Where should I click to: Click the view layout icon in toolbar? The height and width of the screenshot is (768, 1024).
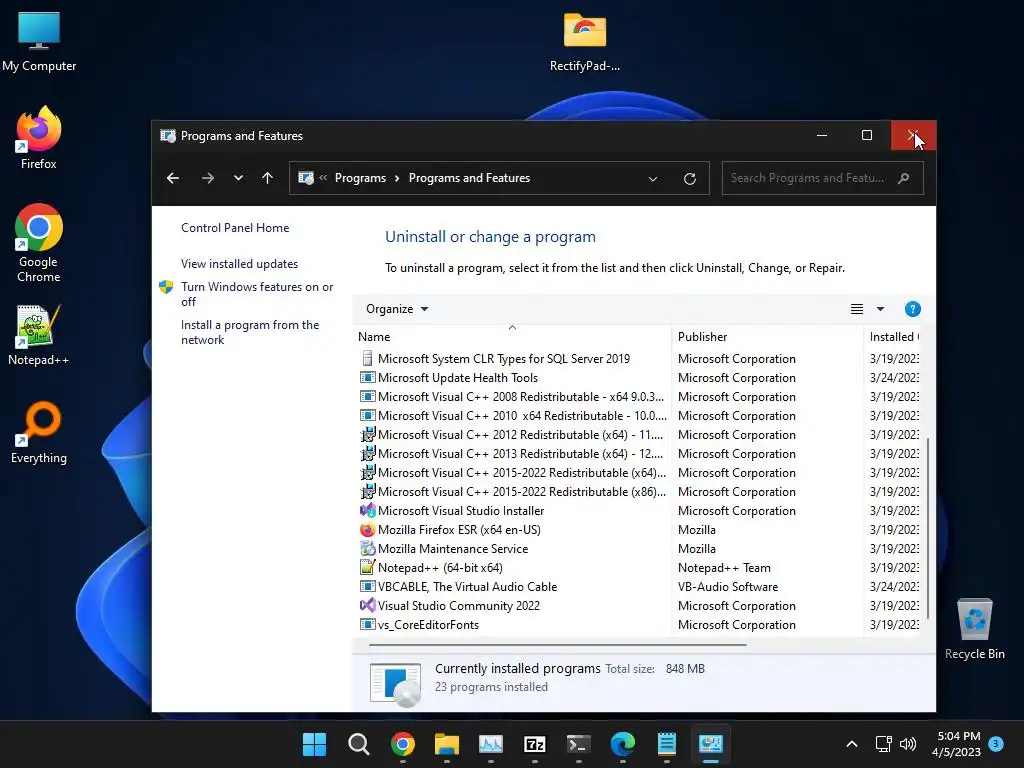point(857,309)
